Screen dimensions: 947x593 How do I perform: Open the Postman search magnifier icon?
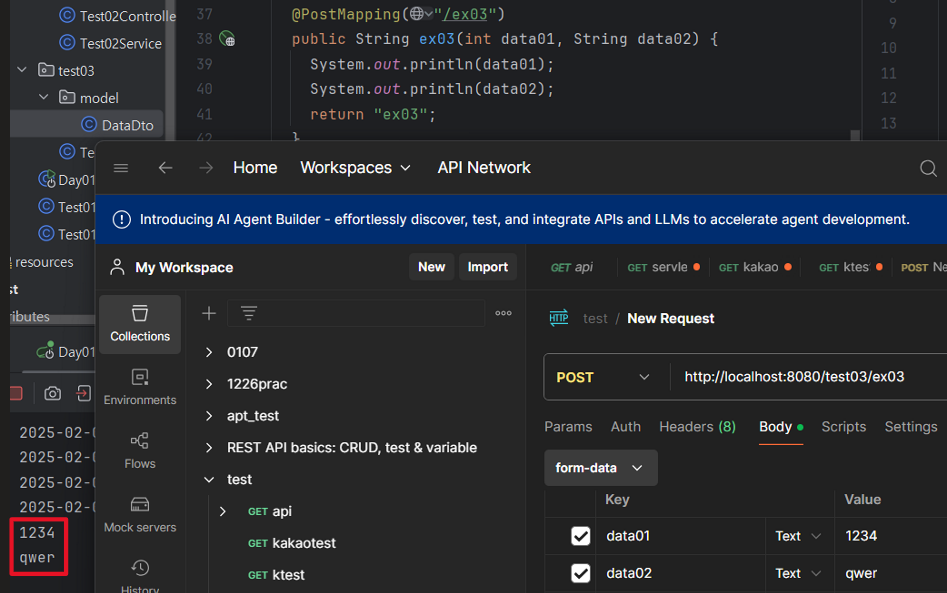[x=928, y=168]
